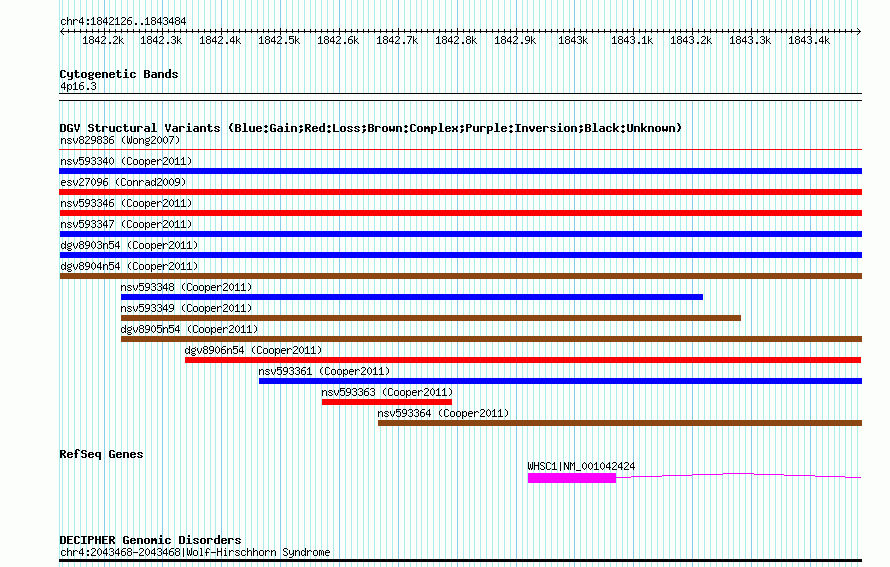
Task: Select the red esv27096 loss bar
Action: pyautogui.click(x=460, y=192)
